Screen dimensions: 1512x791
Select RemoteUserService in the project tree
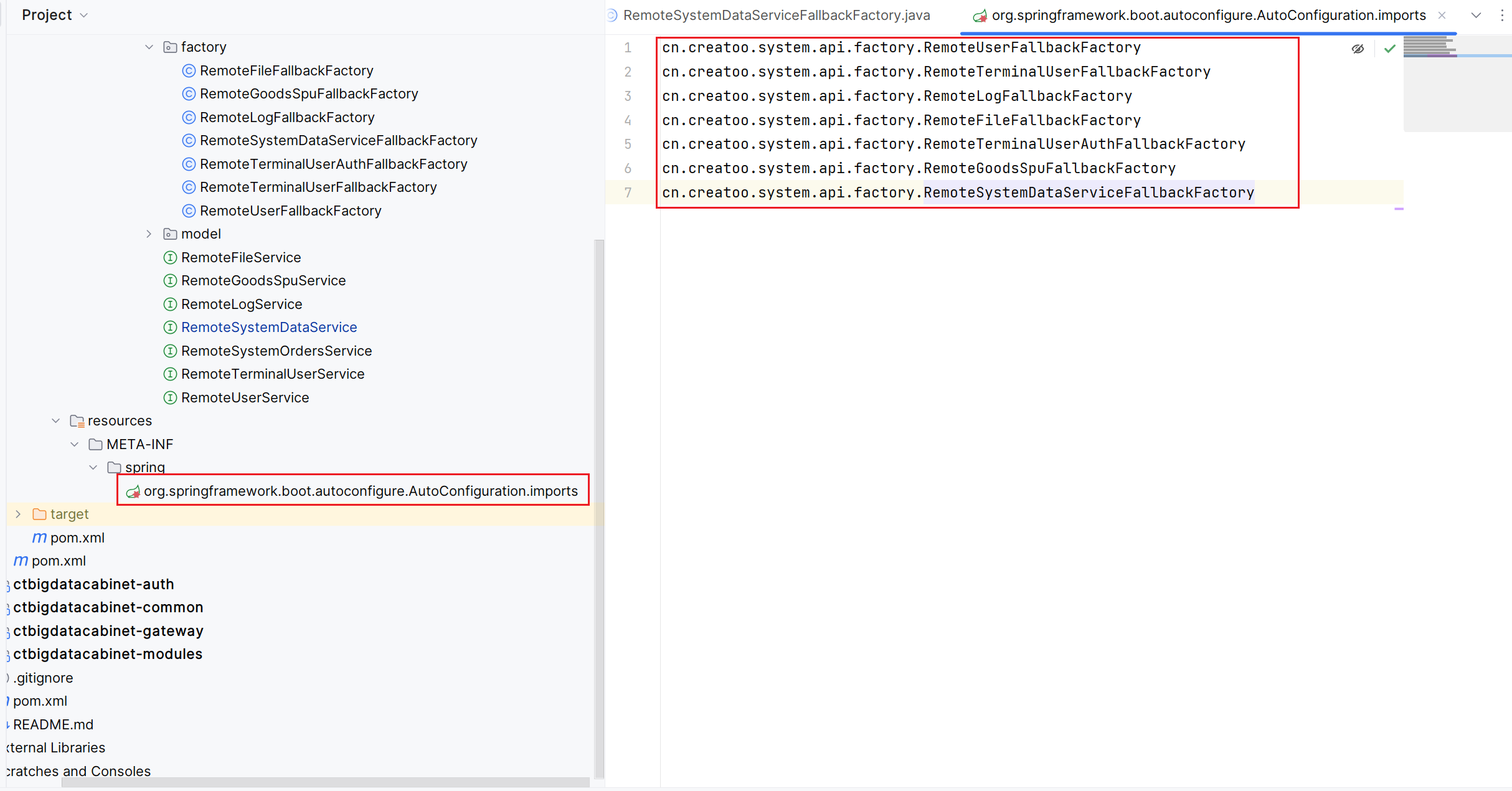pos(245,398)
